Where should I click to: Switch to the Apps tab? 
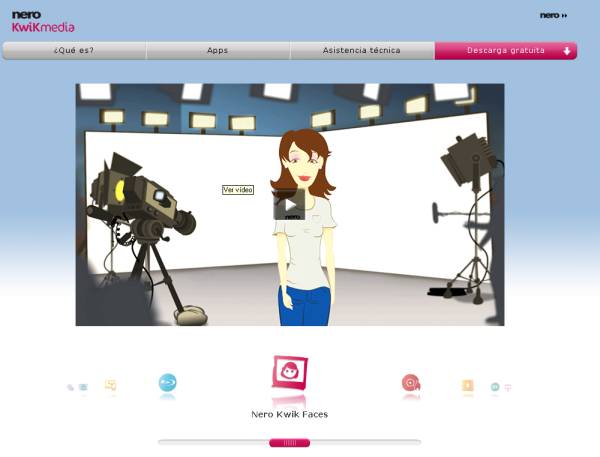click(218, 51)
